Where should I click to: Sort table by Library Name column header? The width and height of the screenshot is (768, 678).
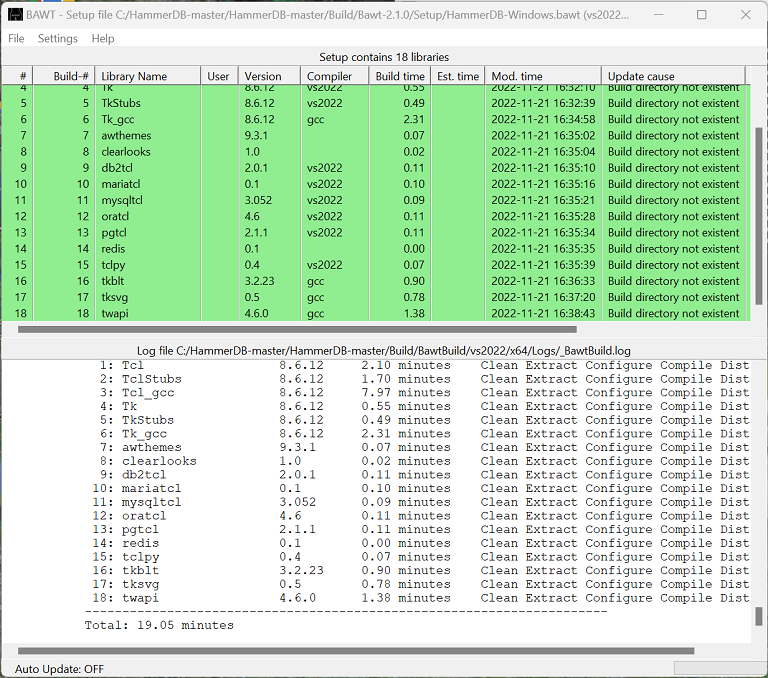coord(134,76)
